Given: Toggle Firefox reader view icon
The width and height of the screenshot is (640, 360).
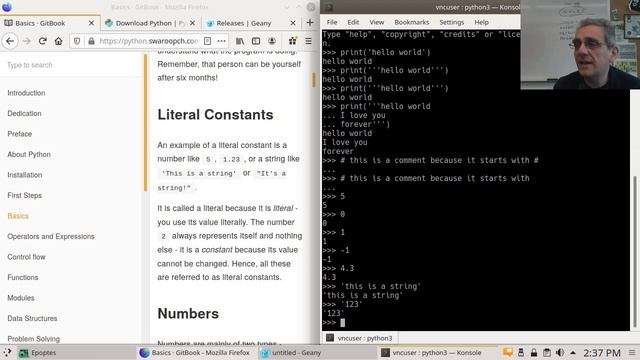Looking at the screenshot, I should tap(207, 41).
